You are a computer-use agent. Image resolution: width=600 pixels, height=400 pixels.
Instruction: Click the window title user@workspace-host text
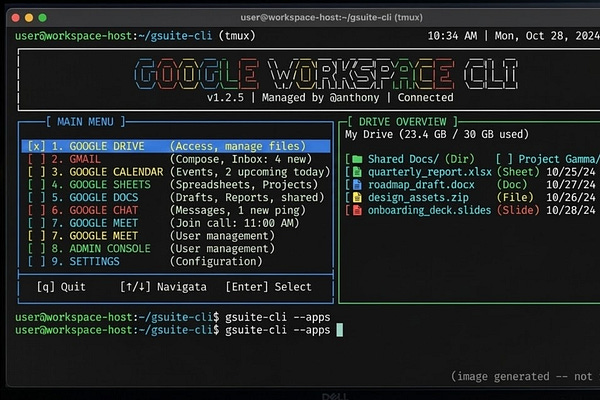331,18
